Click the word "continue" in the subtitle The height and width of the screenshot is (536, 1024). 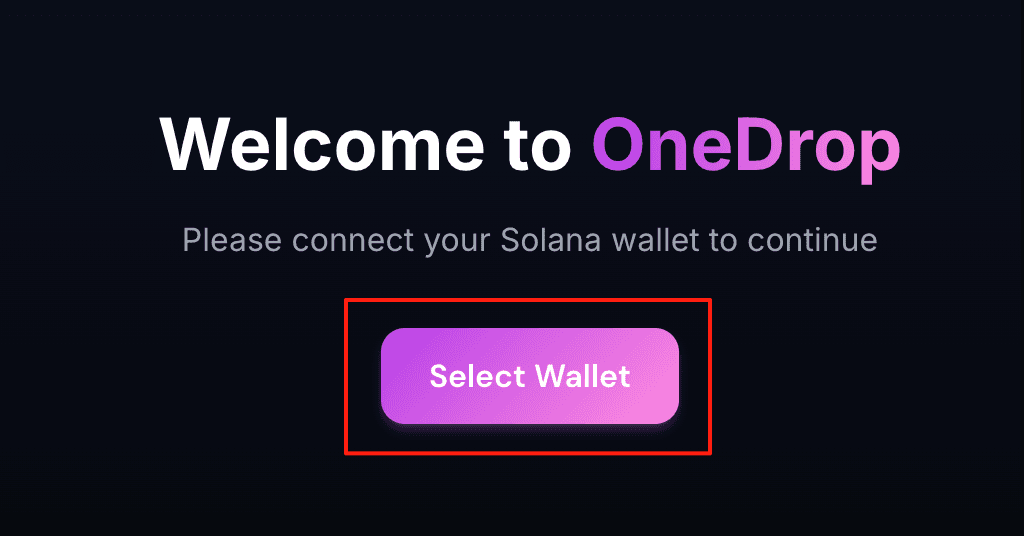(x=812, y=240)
